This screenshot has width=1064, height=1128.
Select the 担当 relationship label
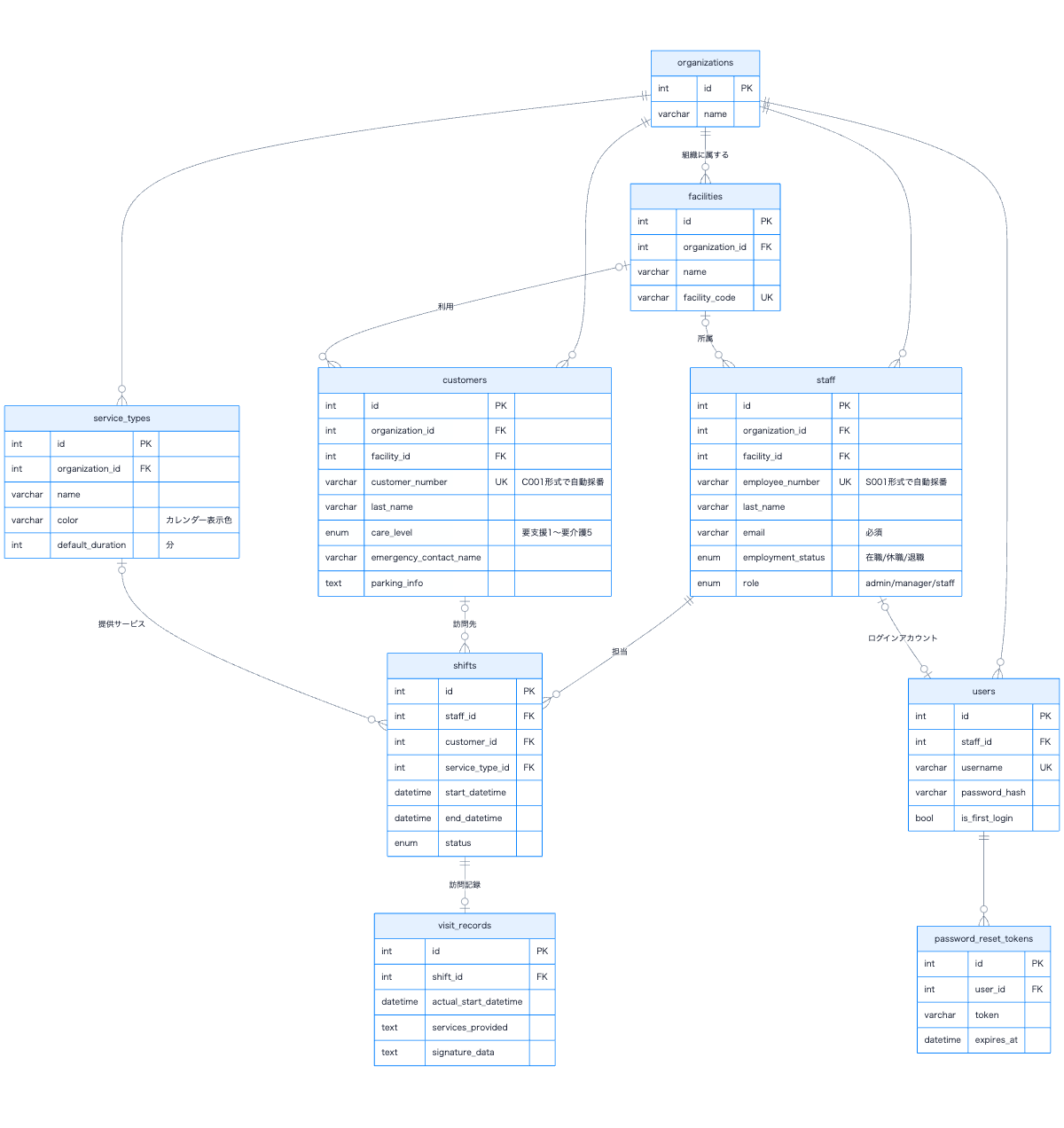point(620,652)
